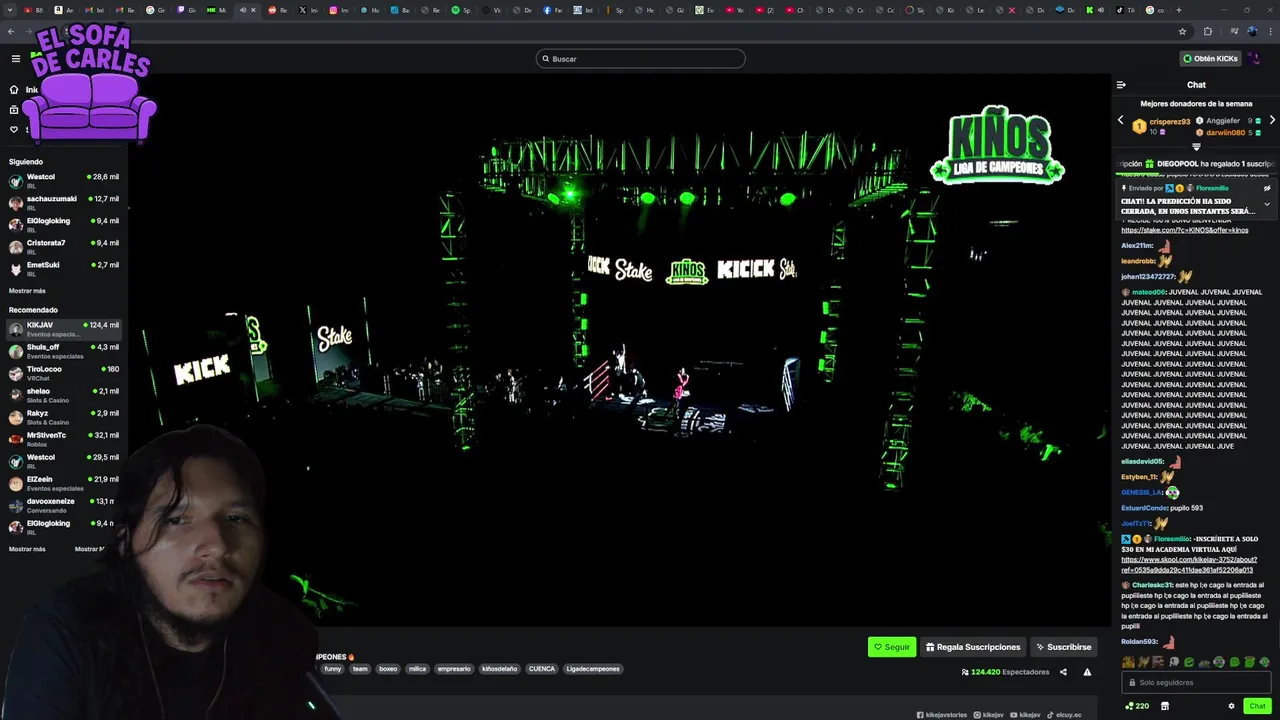Click the milica stream tag
The width and height of the screenshot is (1280, 720).
pos(417,669)
